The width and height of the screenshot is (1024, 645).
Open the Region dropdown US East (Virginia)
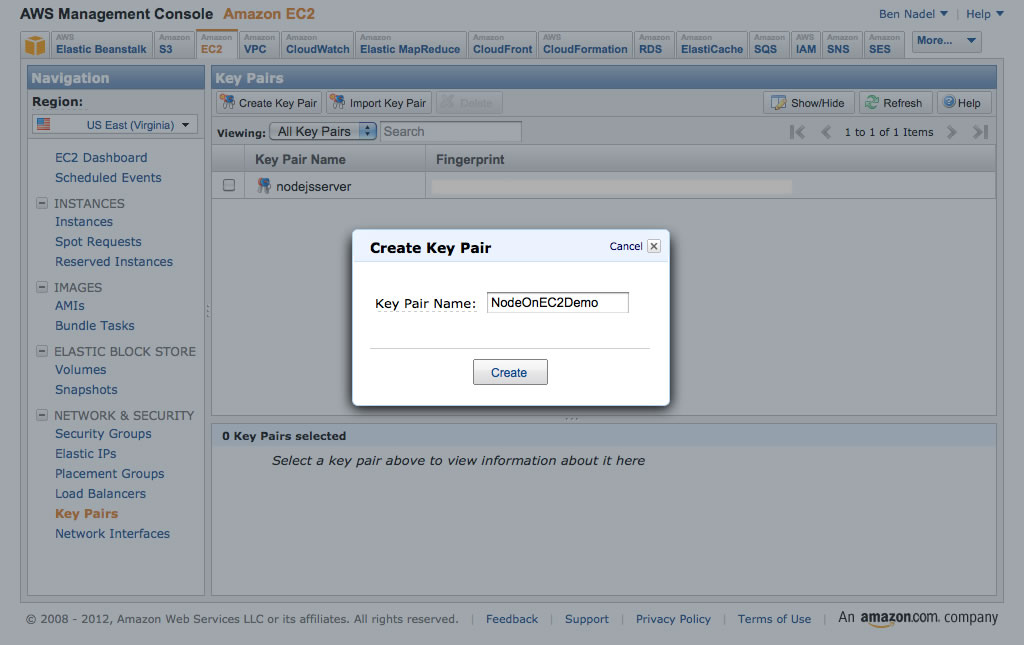point(115,125)
